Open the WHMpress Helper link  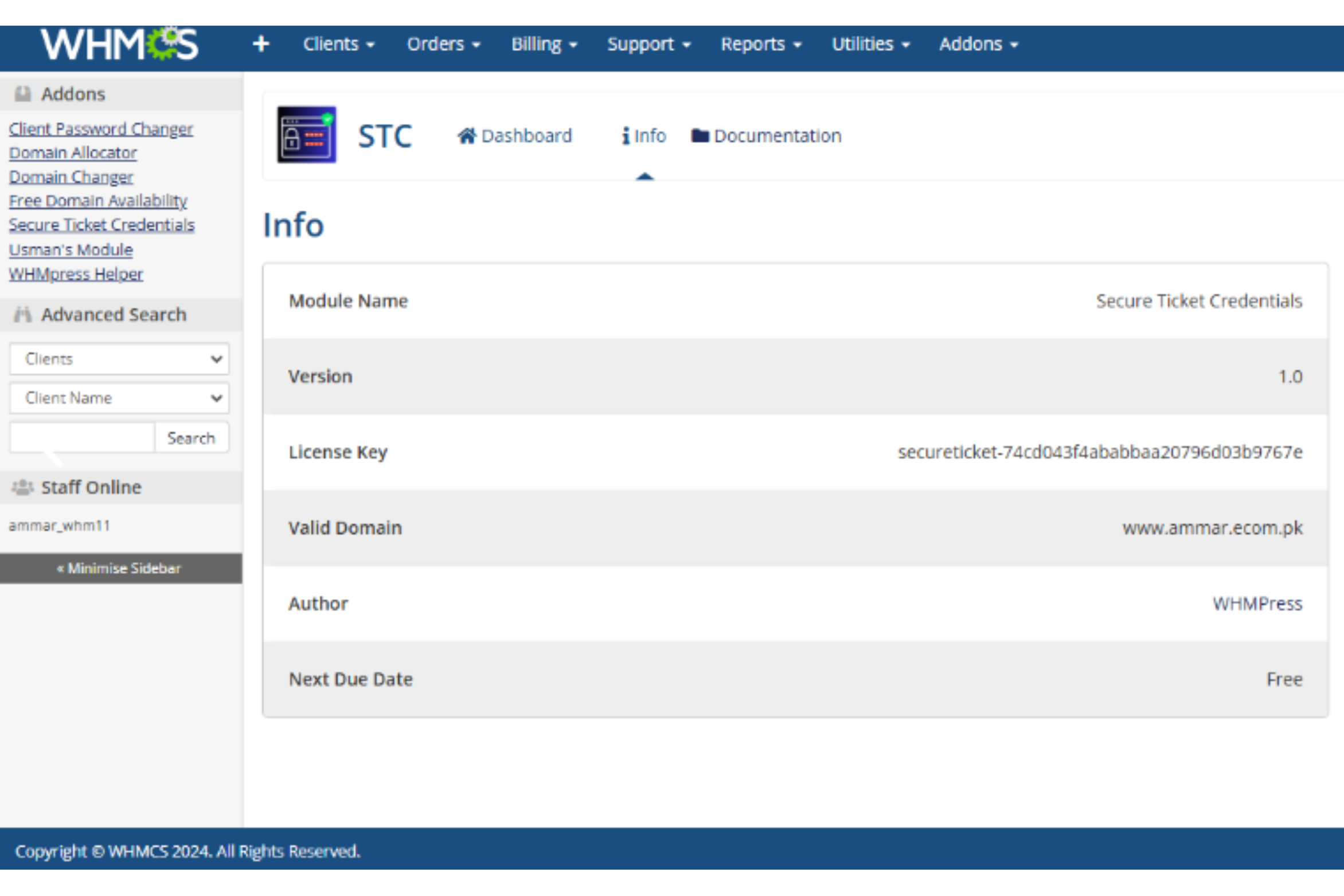click(x=76, y=274)
